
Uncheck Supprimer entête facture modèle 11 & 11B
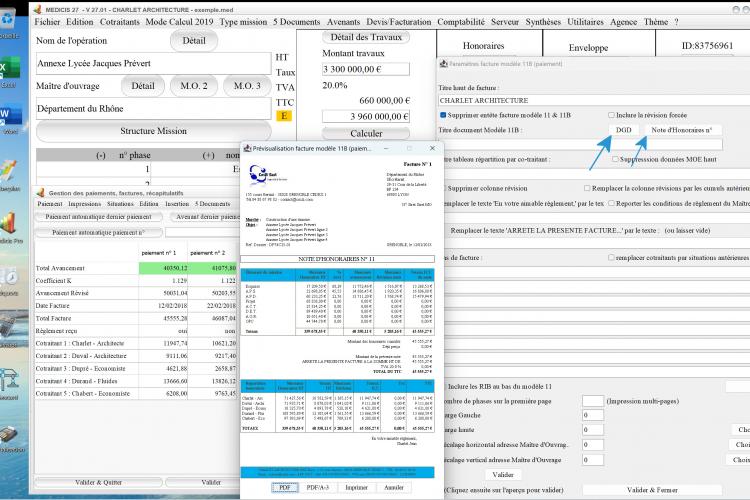click(x=443, y=115)
